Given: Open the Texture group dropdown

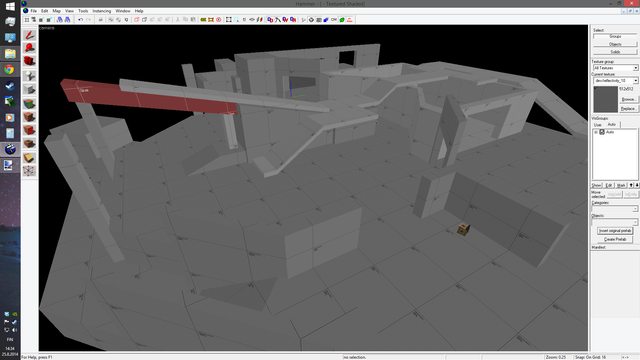Looking at the screenshot, I should (615, 68).
